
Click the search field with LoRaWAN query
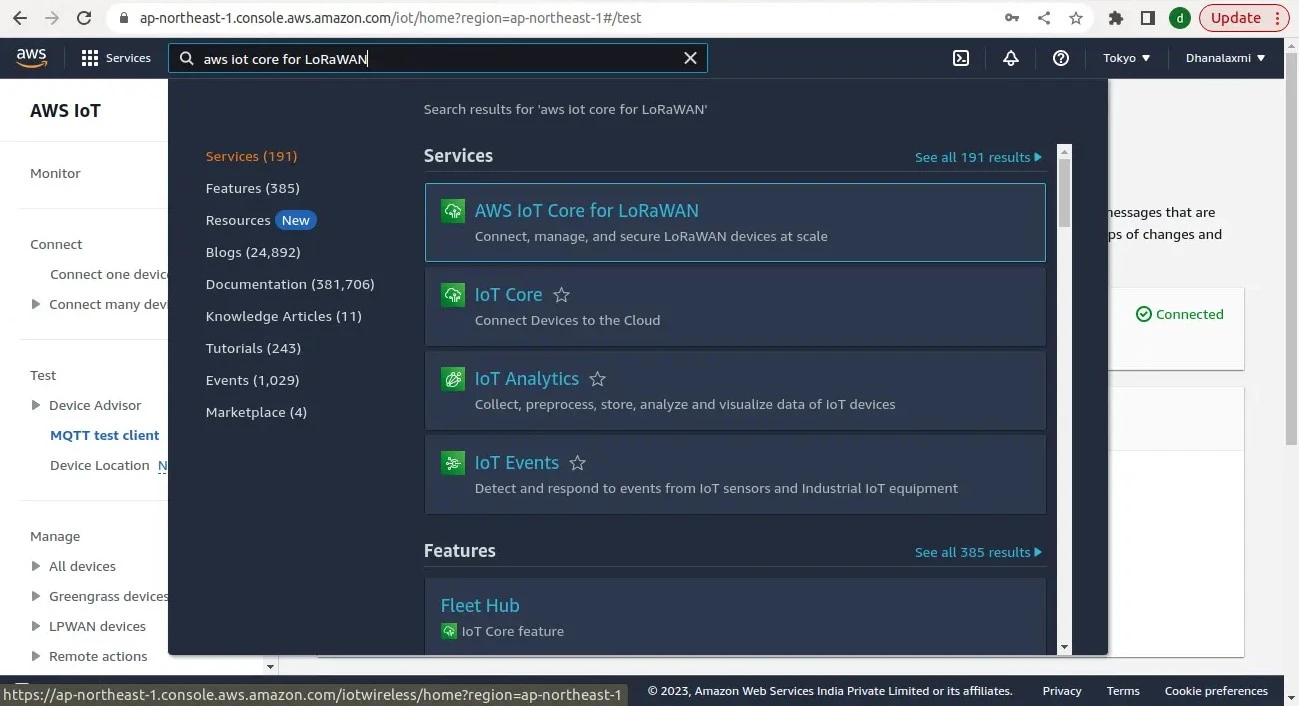click(x=438, y=58)
